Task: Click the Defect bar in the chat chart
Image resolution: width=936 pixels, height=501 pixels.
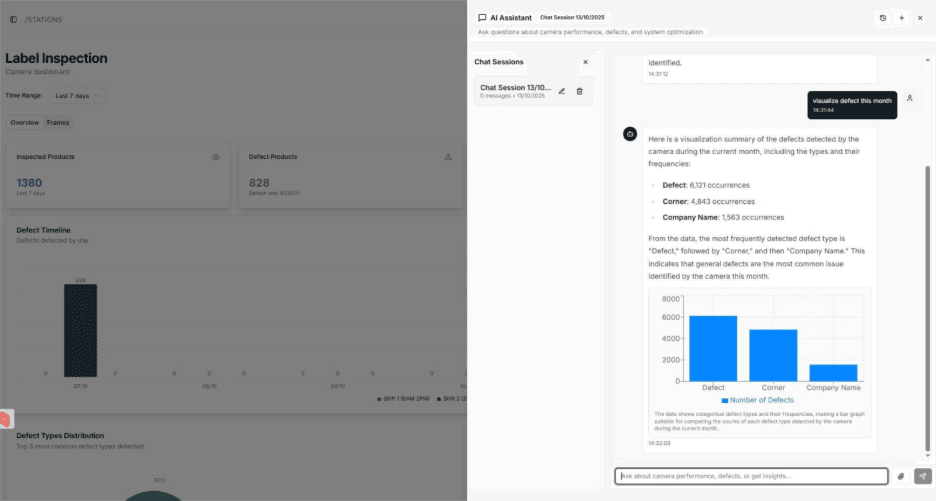Action: 713,348
